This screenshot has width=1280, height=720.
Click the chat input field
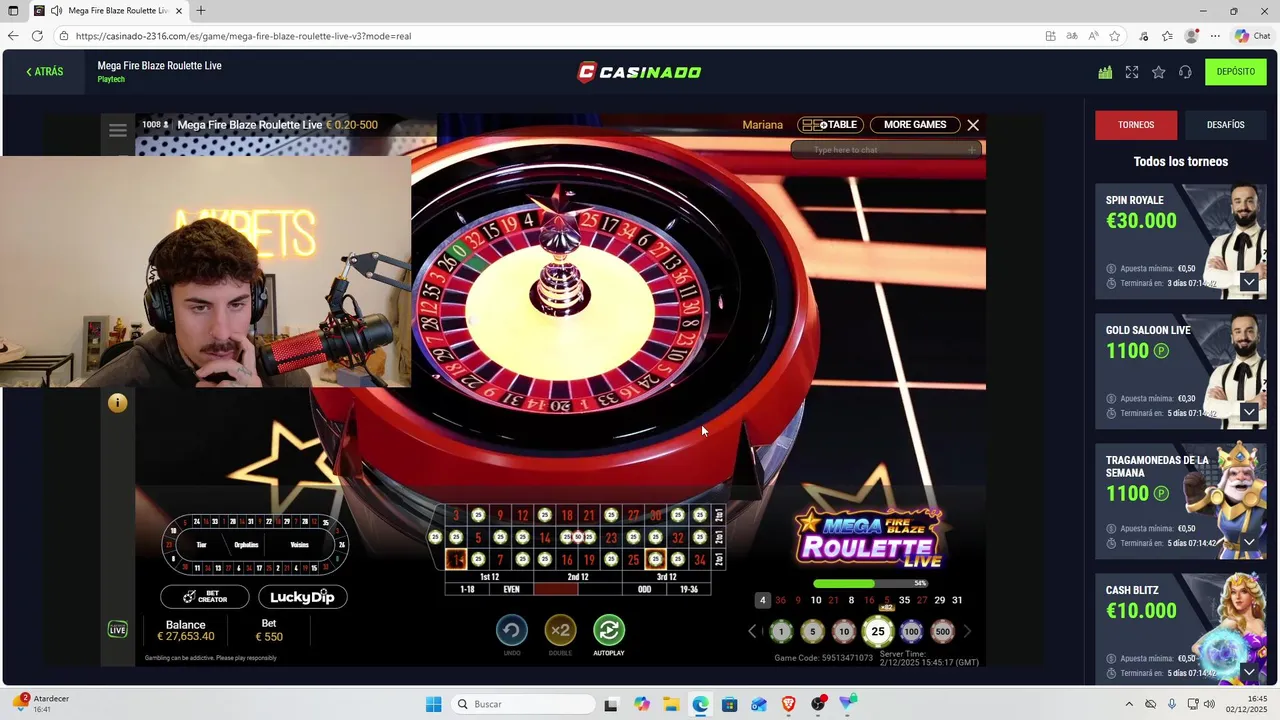pyautogui.click(x=884, y=150)
